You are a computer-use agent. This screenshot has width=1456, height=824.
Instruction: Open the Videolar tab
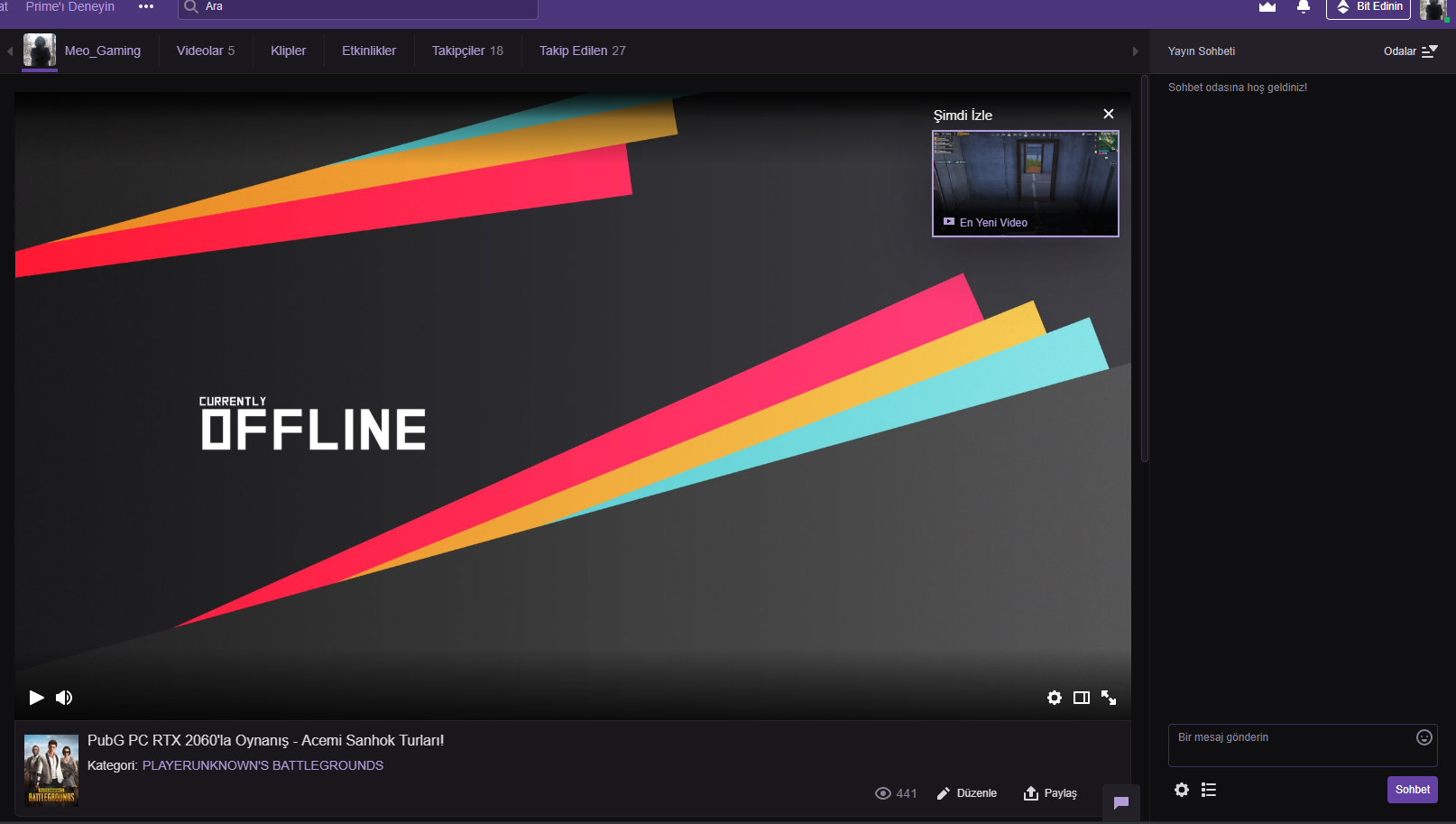click(x=206, y=51)
